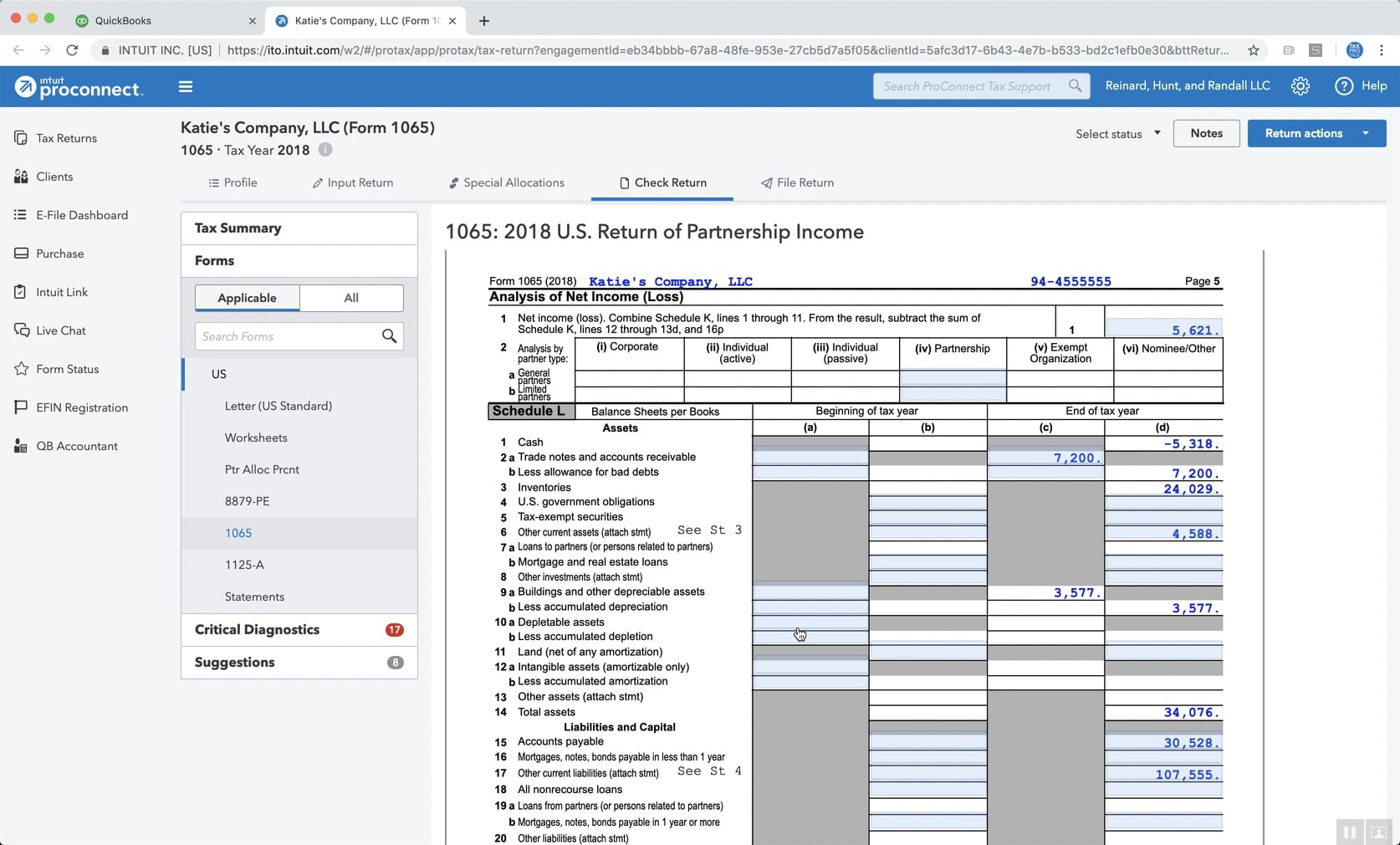Go back in browser history
The image size is (1400, 845).
(x=18, y=50)
